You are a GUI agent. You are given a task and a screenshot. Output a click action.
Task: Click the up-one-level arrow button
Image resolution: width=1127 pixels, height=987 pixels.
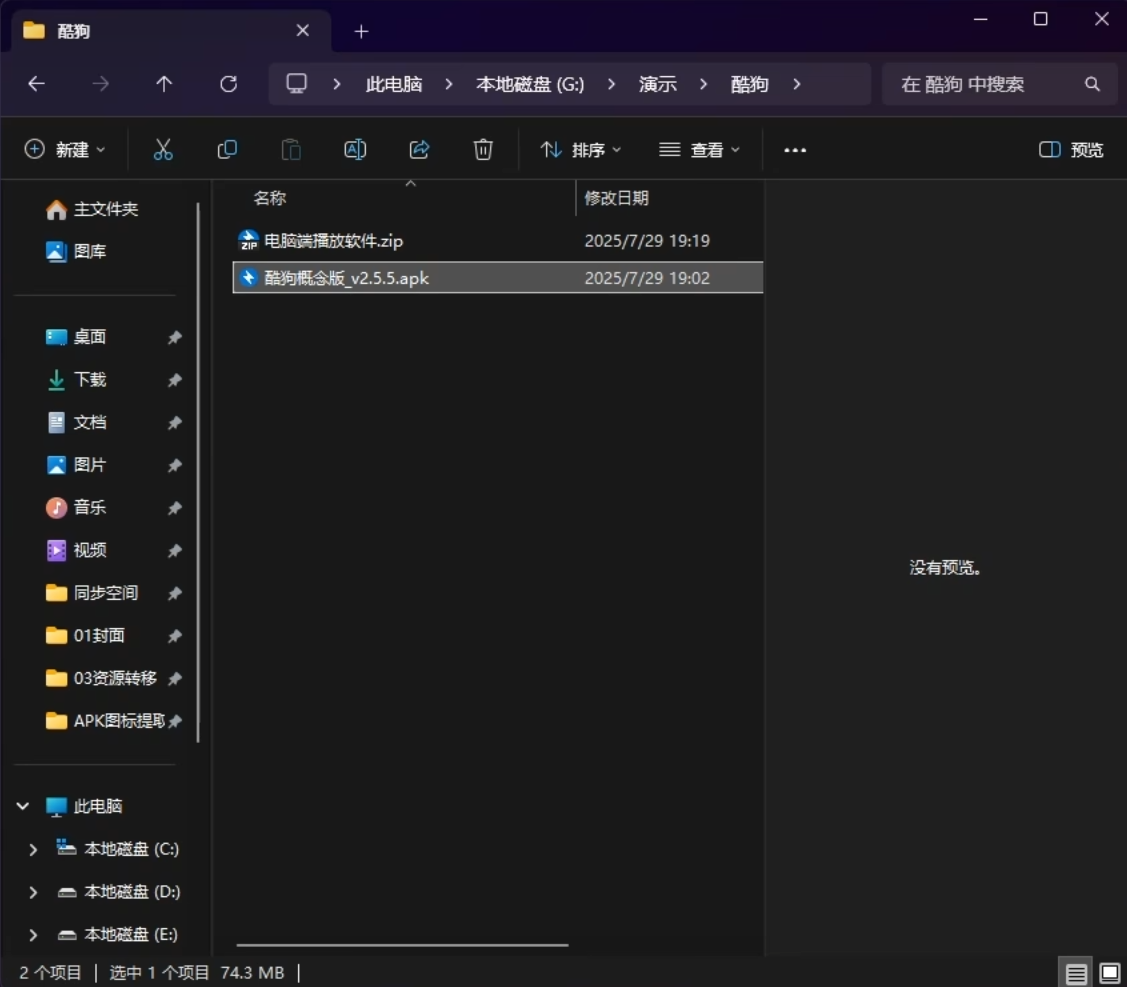164,84
